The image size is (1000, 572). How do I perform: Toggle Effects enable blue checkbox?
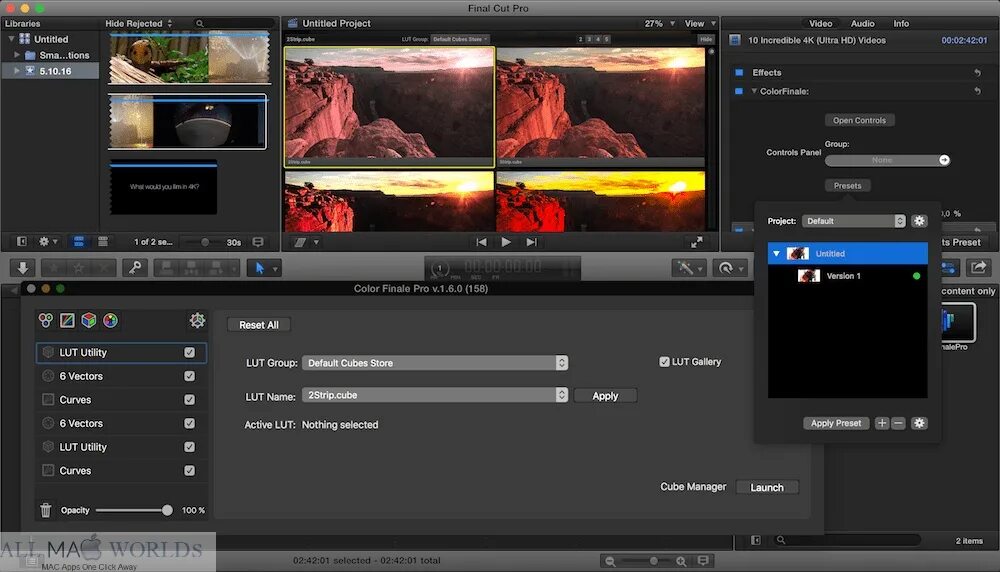(x=739, y=73)
